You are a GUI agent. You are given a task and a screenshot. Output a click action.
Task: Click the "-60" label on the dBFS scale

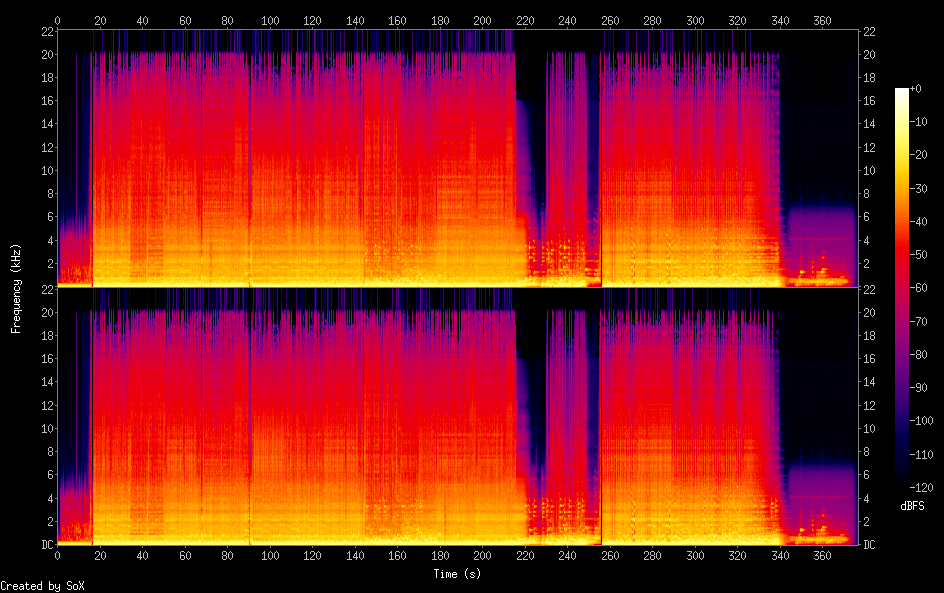click(x=918, y=288)
